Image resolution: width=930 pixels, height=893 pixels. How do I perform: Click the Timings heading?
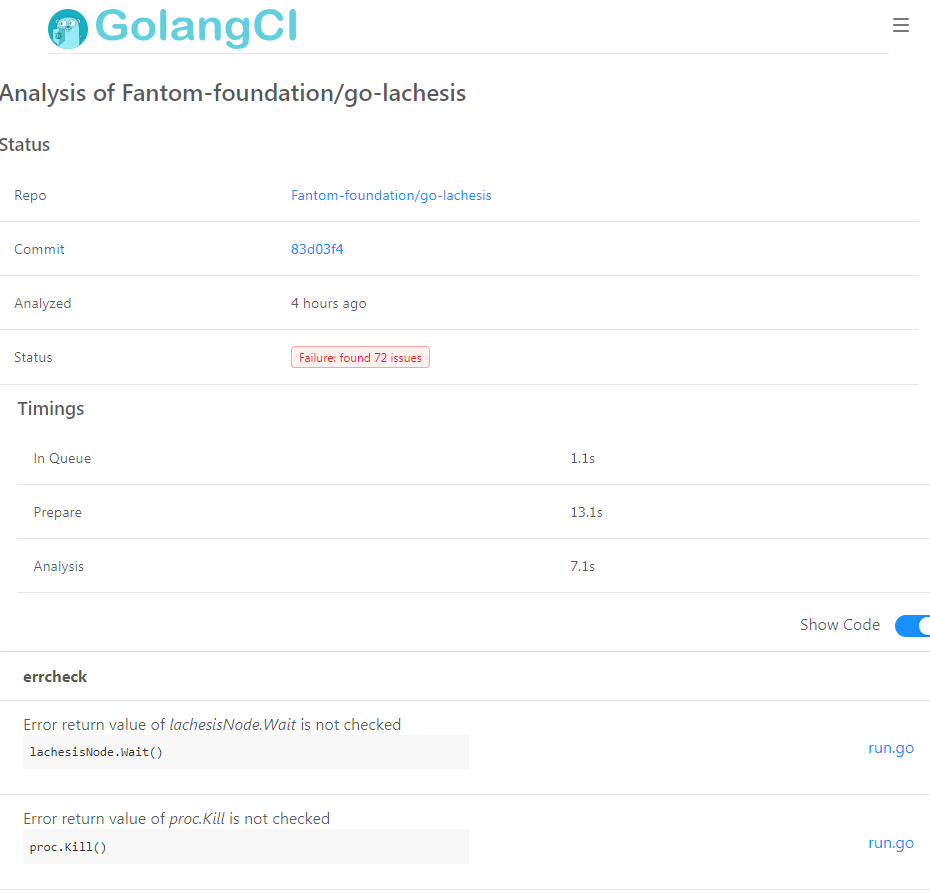click(x=51, y=409)
